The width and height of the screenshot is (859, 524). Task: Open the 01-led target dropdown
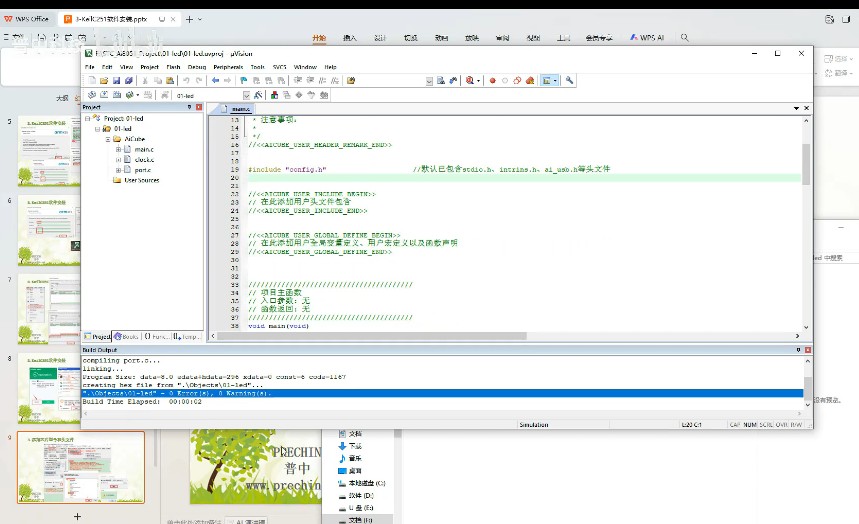click(244, 94)
